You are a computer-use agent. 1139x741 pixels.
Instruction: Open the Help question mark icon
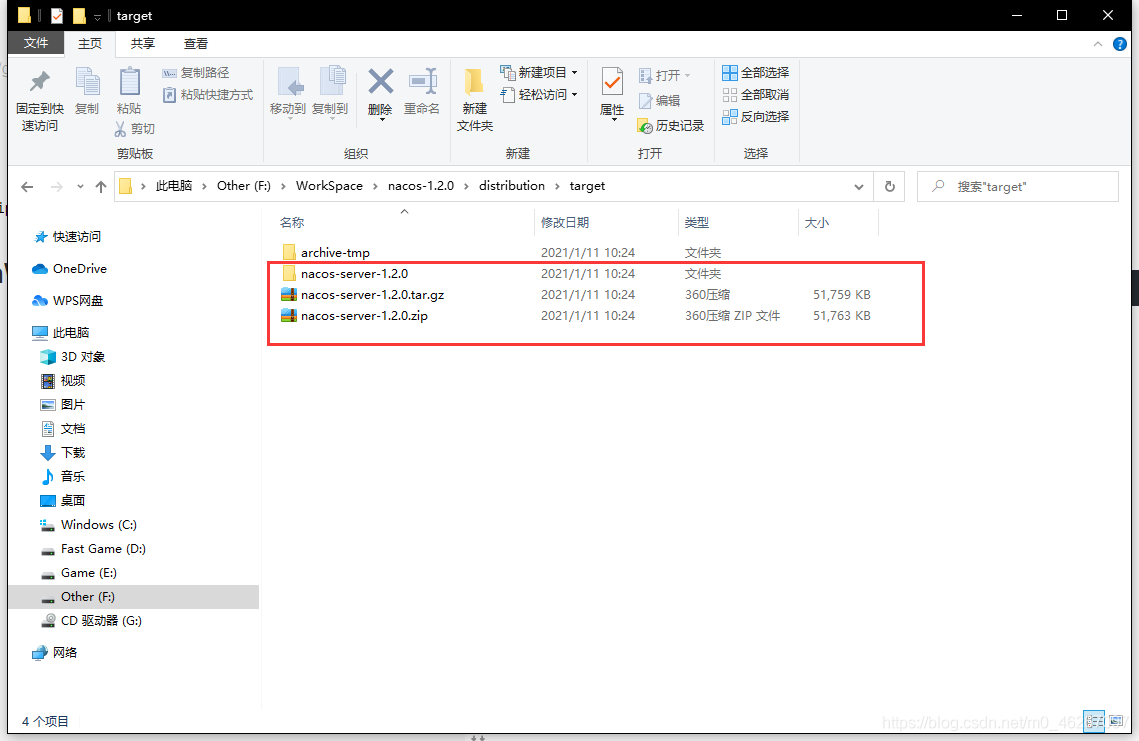click(1119, 44)
